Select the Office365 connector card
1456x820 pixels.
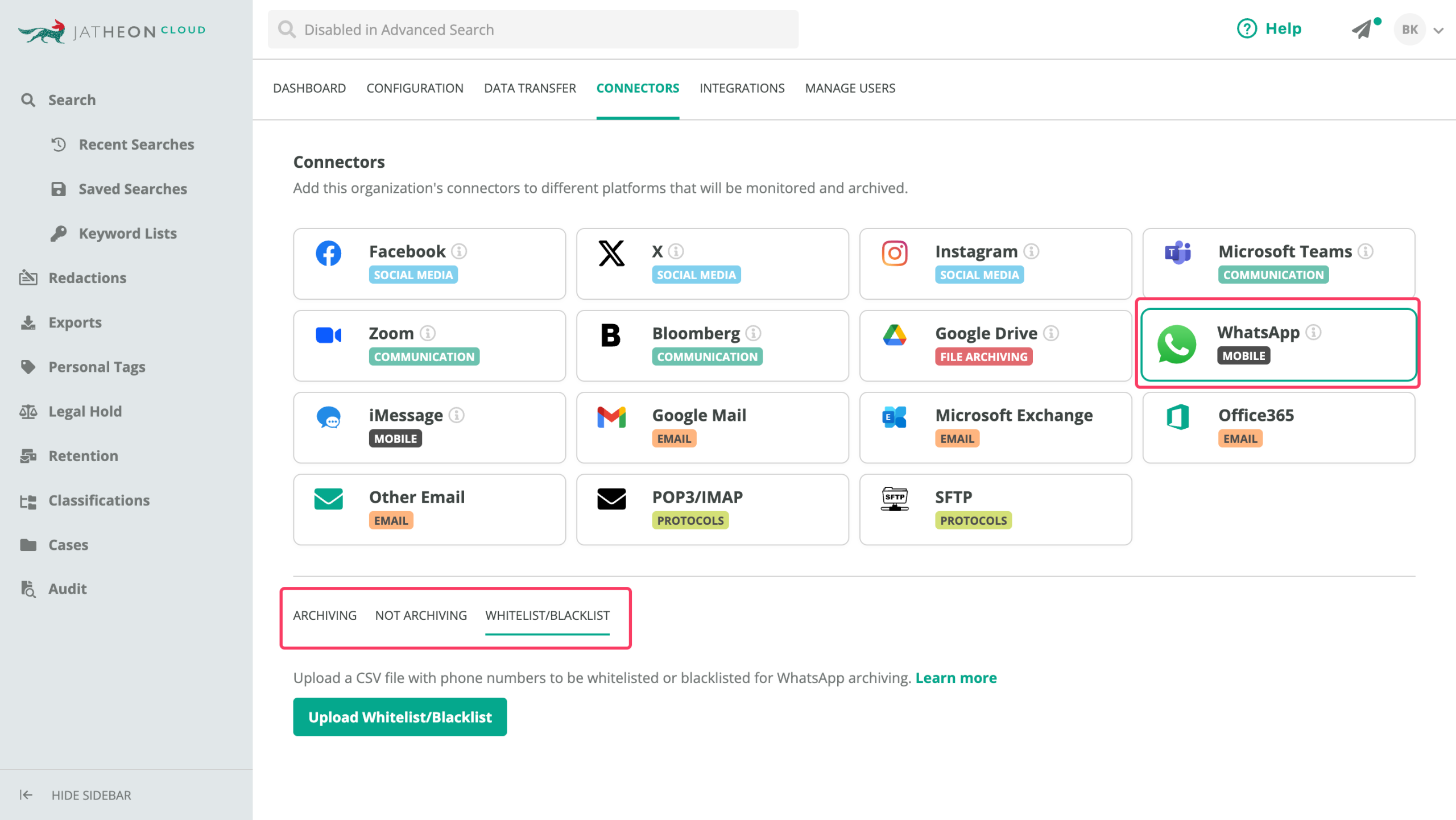[x=1279, y=428]
